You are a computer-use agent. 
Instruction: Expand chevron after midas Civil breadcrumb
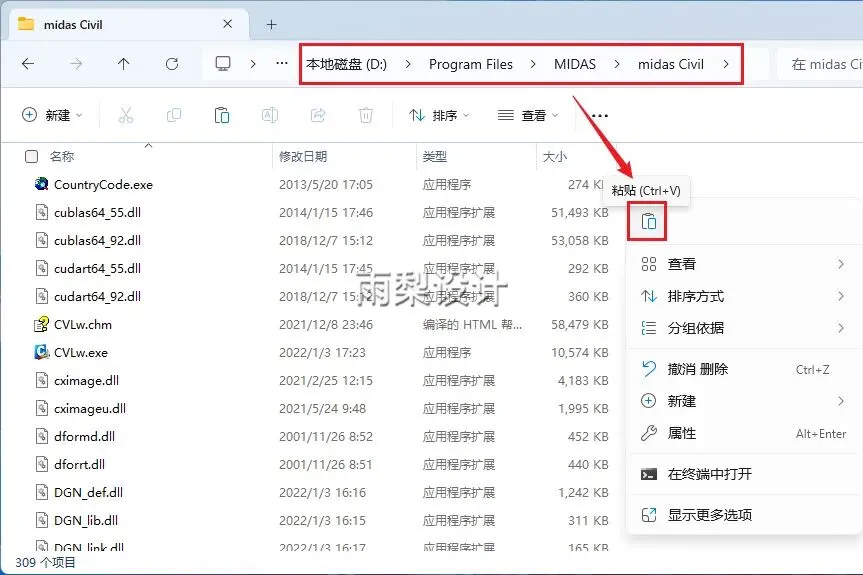click(726, 64)
